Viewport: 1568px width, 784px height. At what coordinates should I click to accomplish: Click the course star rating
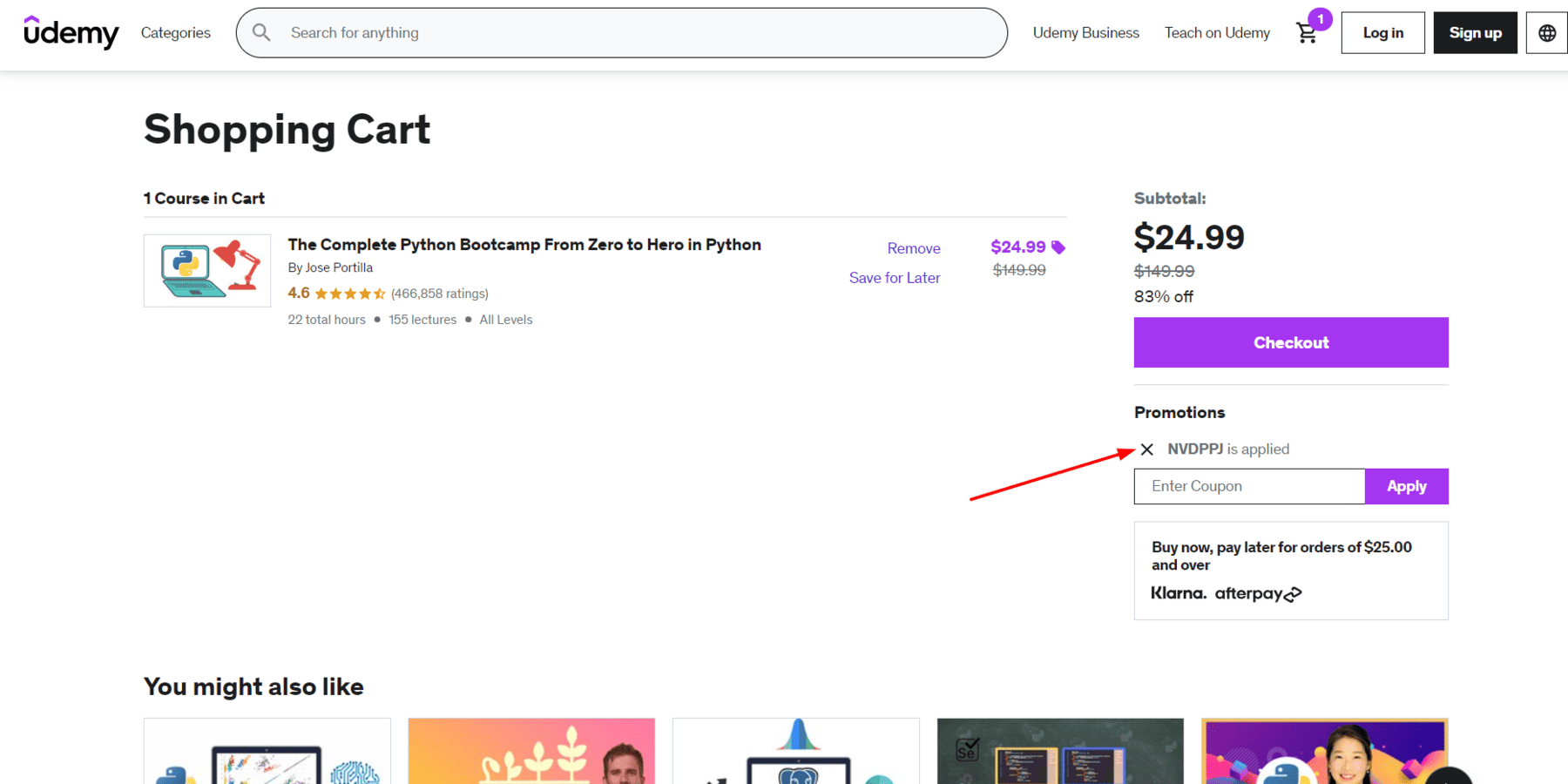click(x=350, y=294)
